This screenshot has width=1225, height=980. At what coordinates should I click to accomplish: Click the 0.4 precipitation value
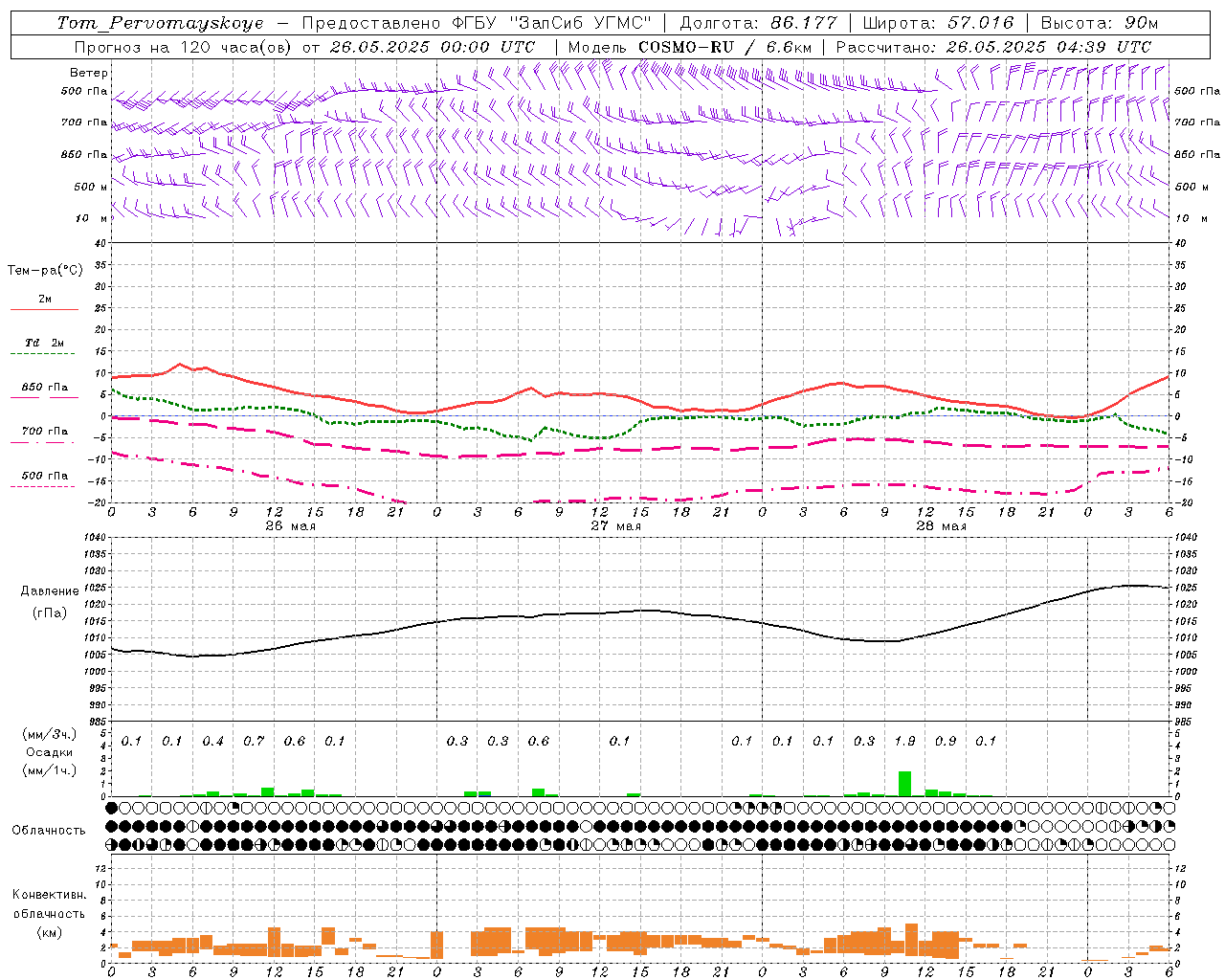tap(212, 742)
